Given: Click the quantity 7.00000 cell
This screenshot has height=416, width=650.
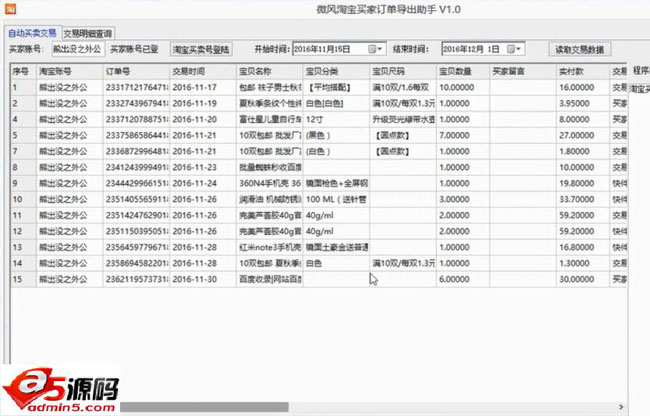Looking at the screenshot, I should coord(463,135).
